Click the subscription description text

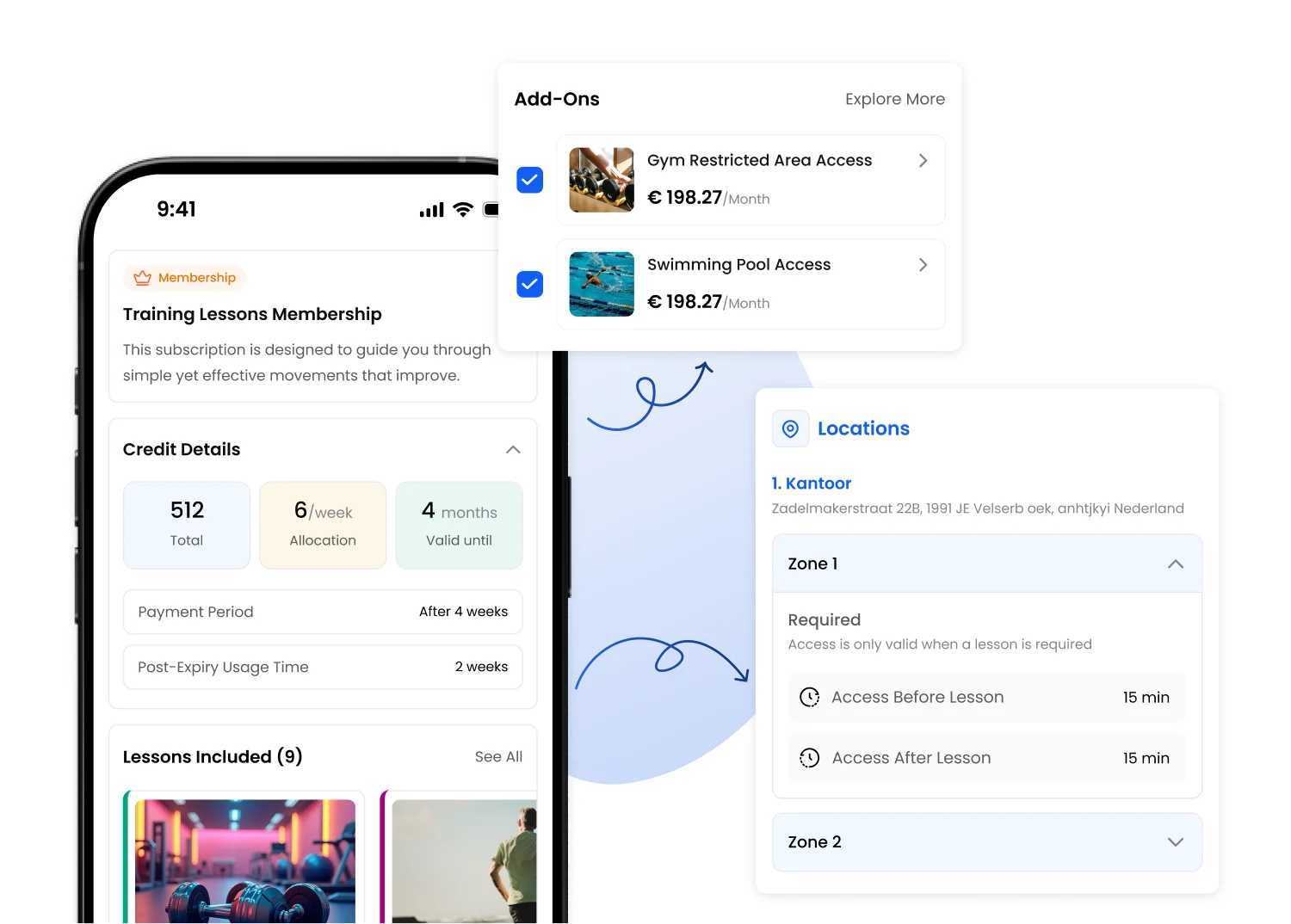click(x=307, y=362)
